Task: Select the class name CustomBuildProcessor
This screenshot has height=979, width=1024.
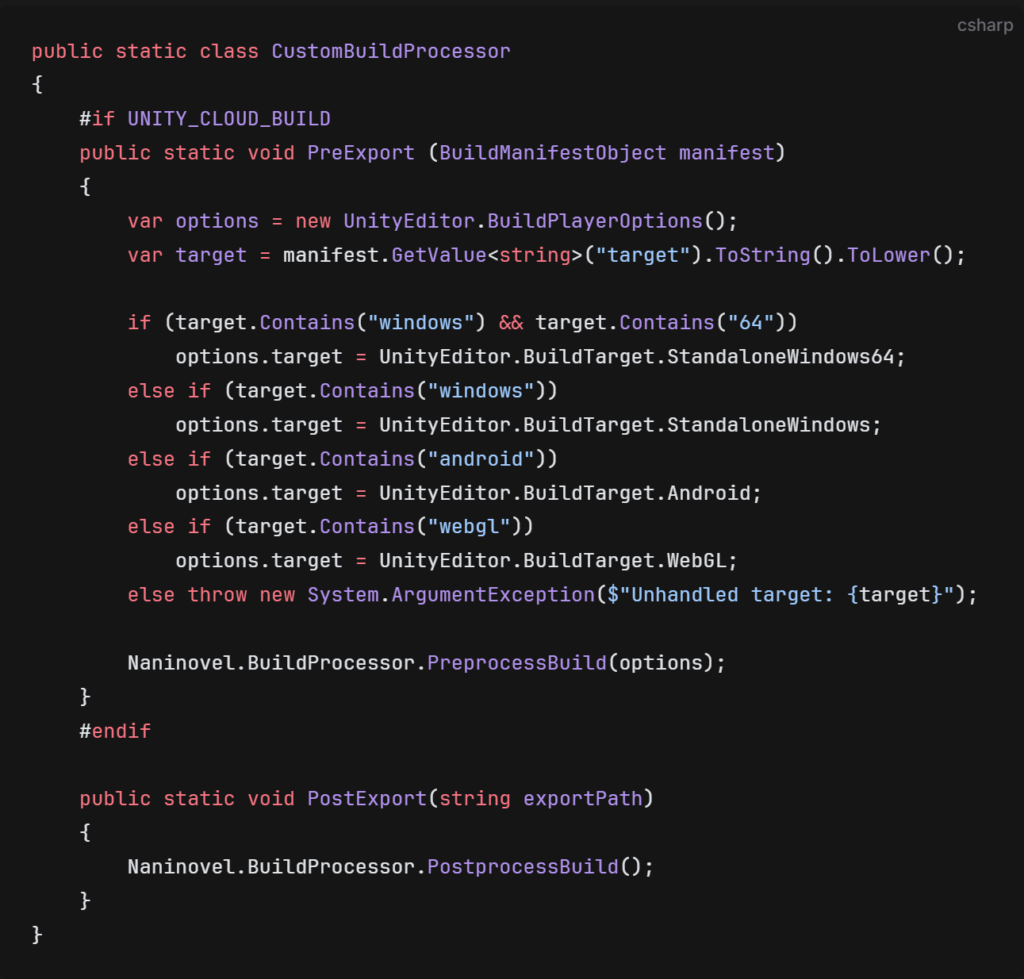Action: 390,51
